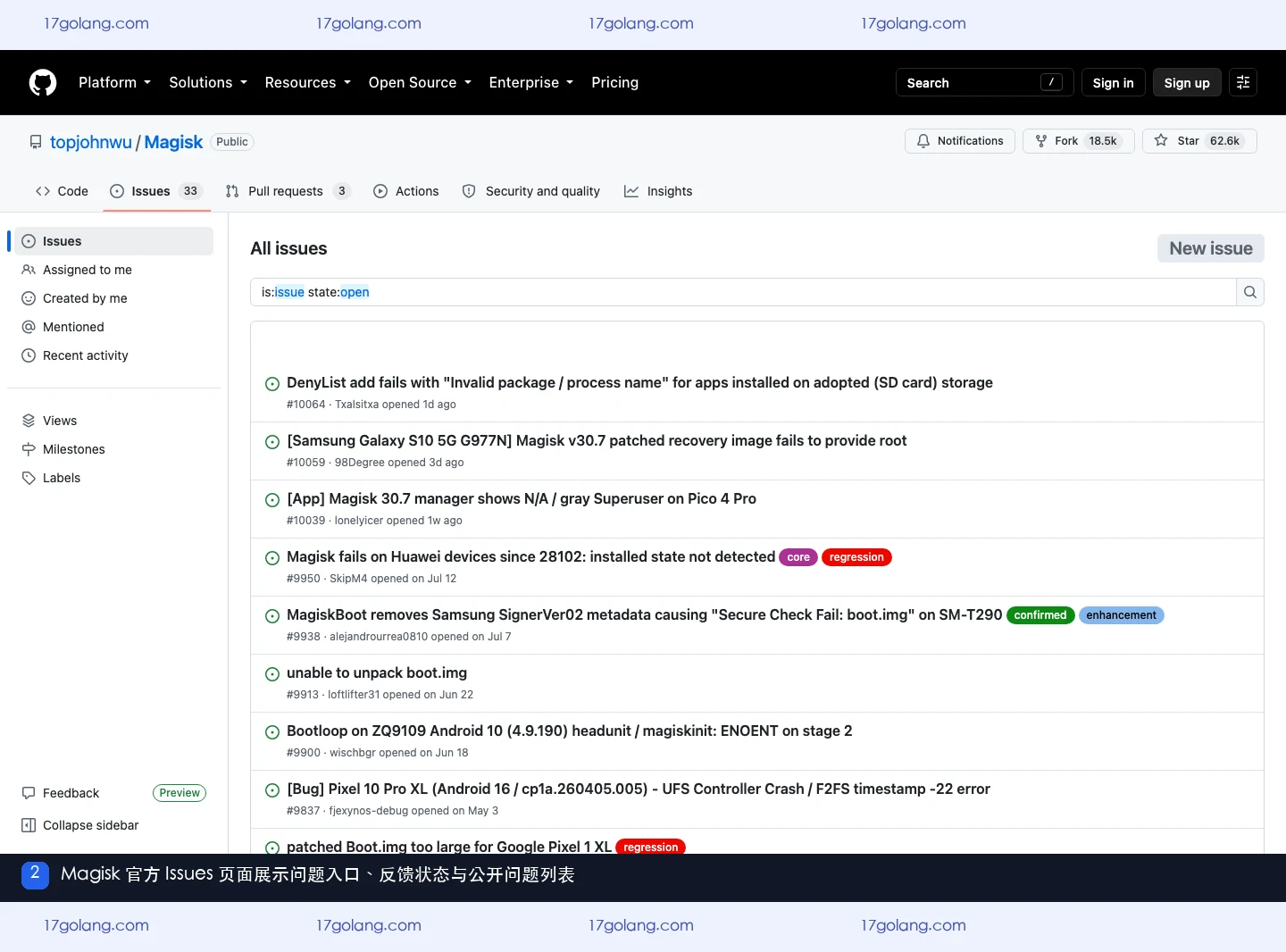Star the Magisk repository

(1199, 141)
